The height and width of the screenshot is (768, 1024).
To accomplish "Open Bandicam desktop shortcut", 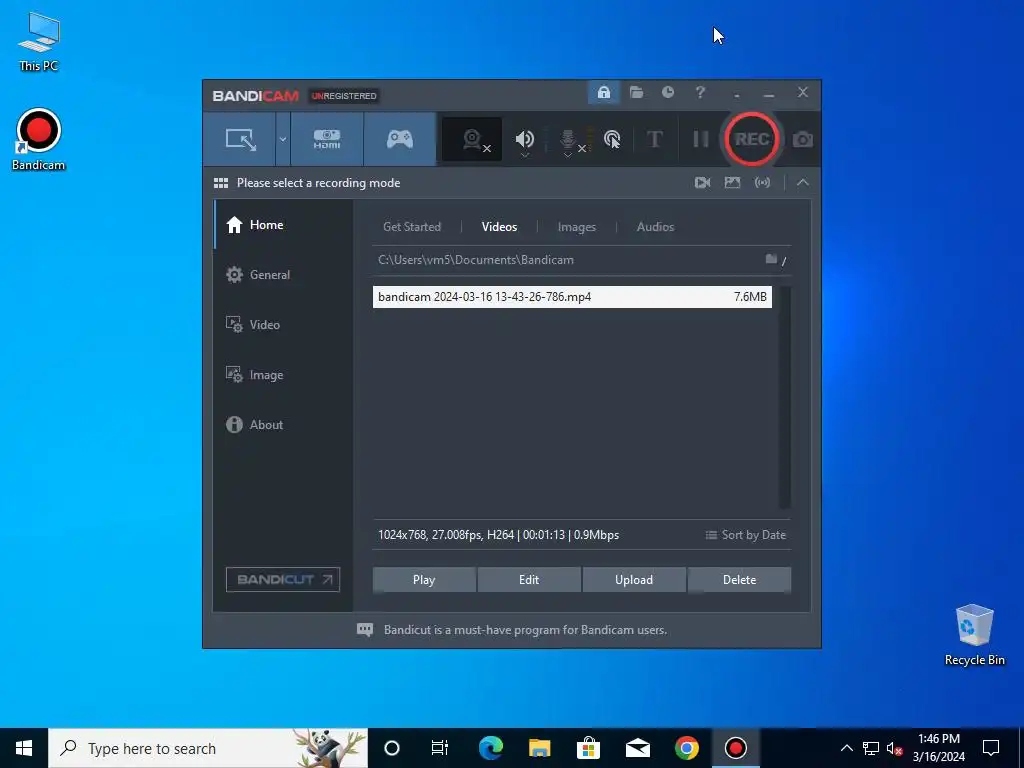I will point(38,140).
